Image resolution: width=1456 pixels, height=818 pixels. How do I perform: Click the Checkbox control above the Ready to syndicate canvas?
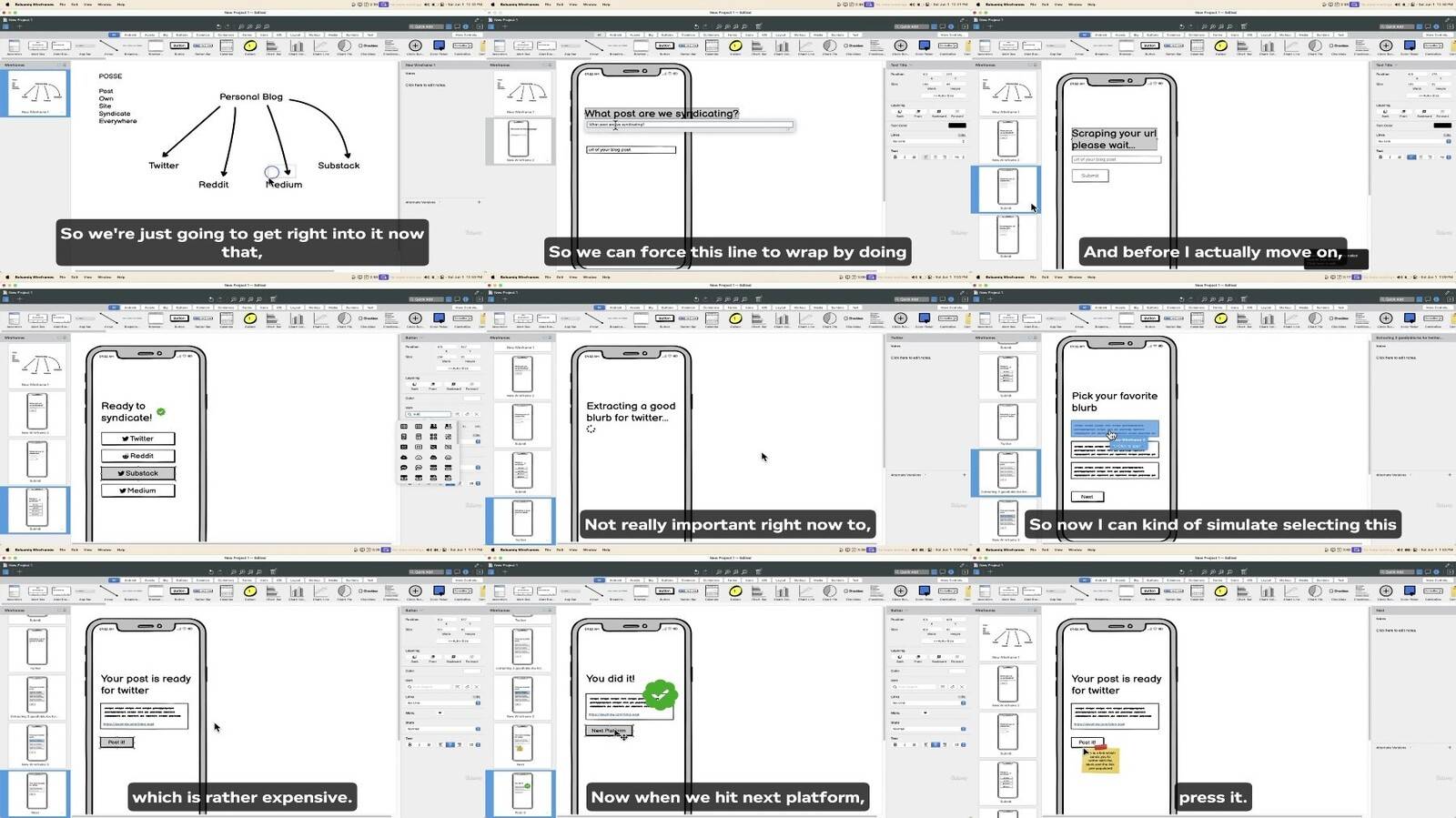pos(369,318)
